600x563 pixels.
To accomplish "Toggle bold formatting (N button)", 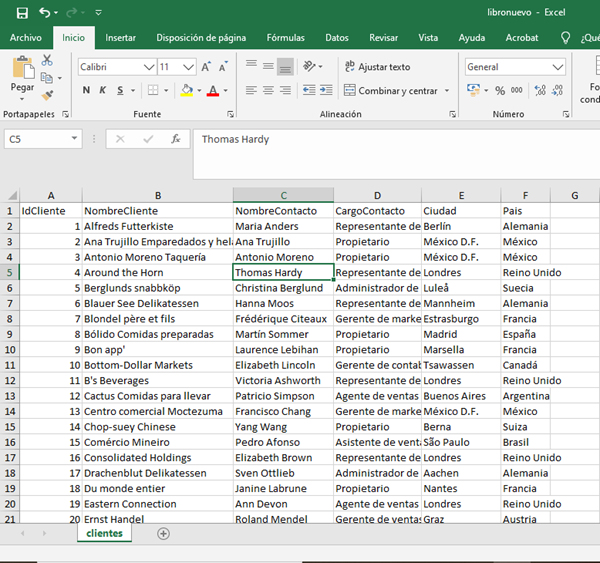I will click(87, 91).
